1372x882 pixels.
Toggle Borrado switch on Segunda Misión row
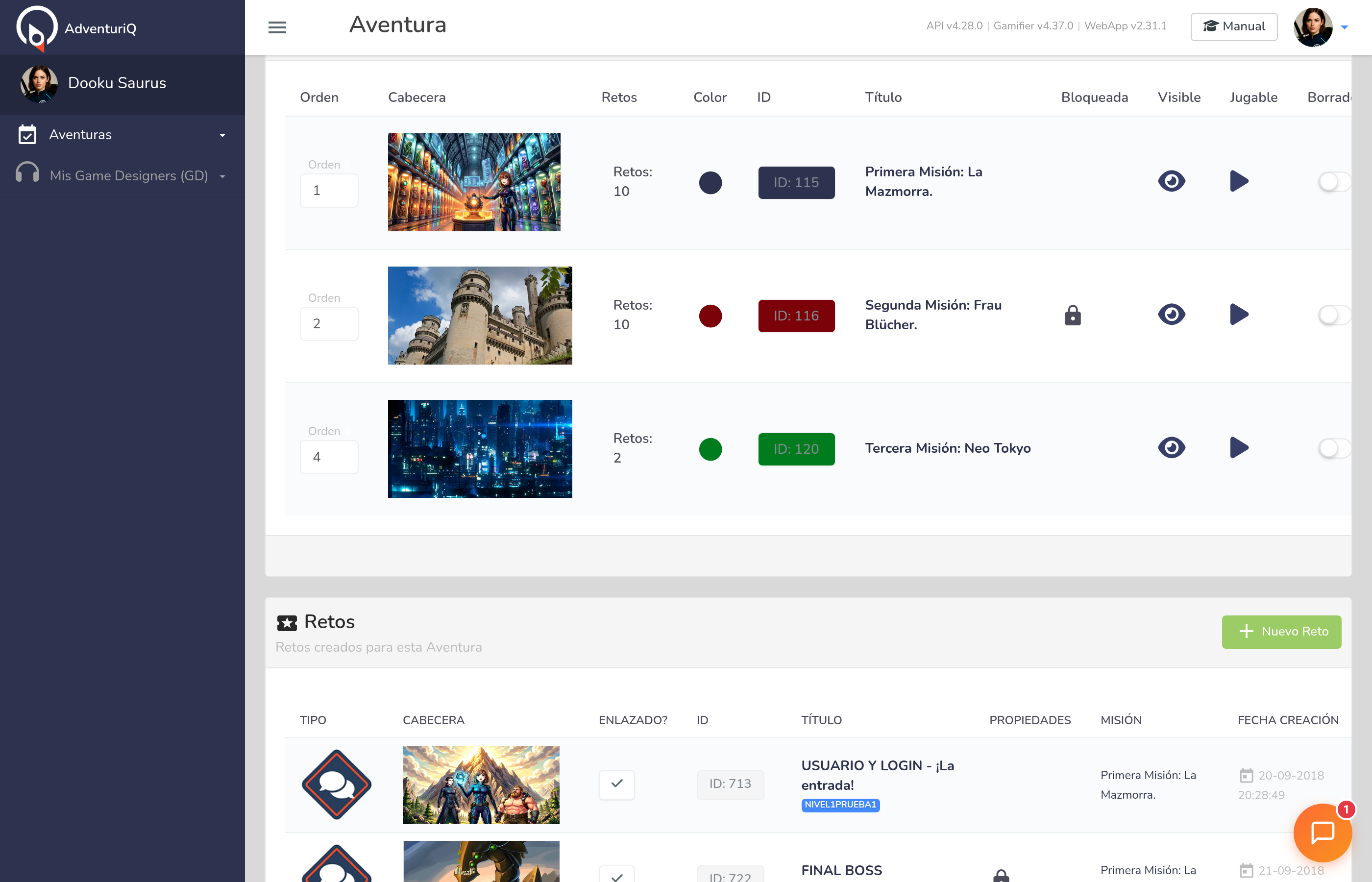pyautogui.click(x=1334, y=315)
